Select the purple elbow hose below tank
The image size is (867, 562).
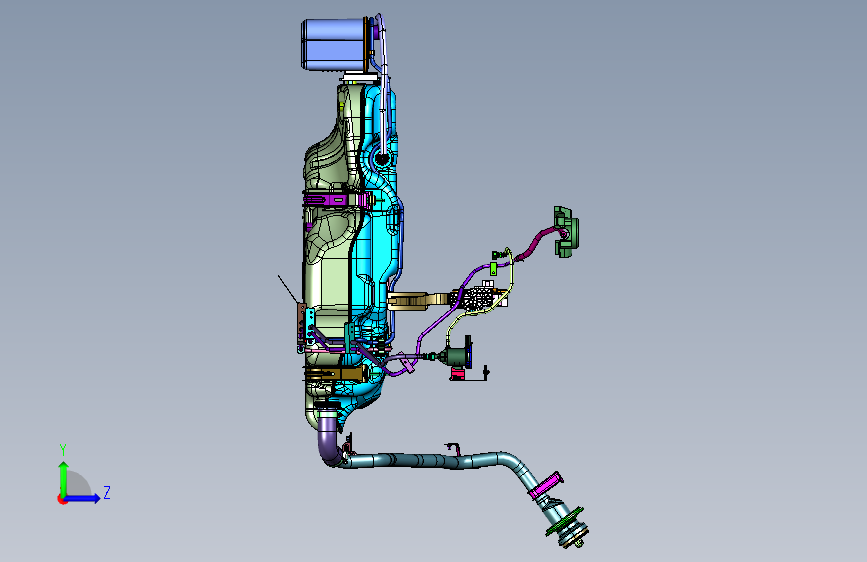tap(329, 440)
